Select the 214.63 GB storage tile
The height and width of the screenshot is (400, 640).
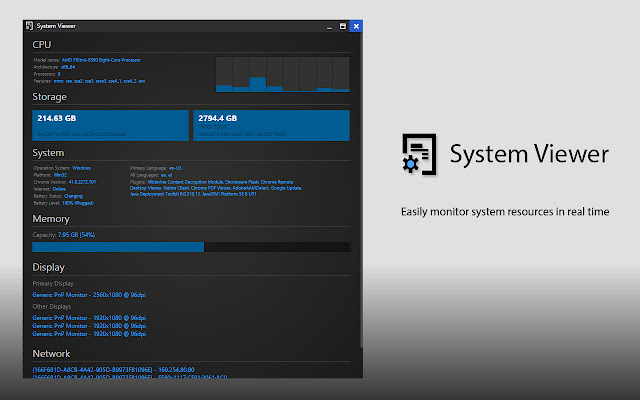[110, 125]
